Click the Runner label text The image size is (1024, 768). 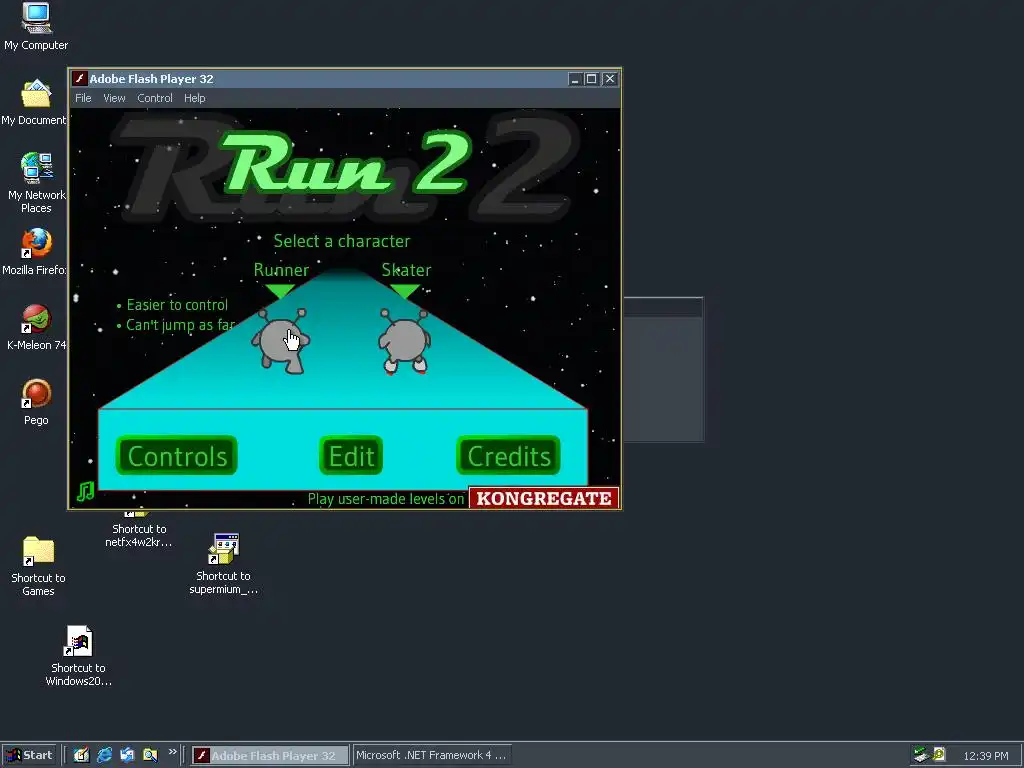pos(281,270)
